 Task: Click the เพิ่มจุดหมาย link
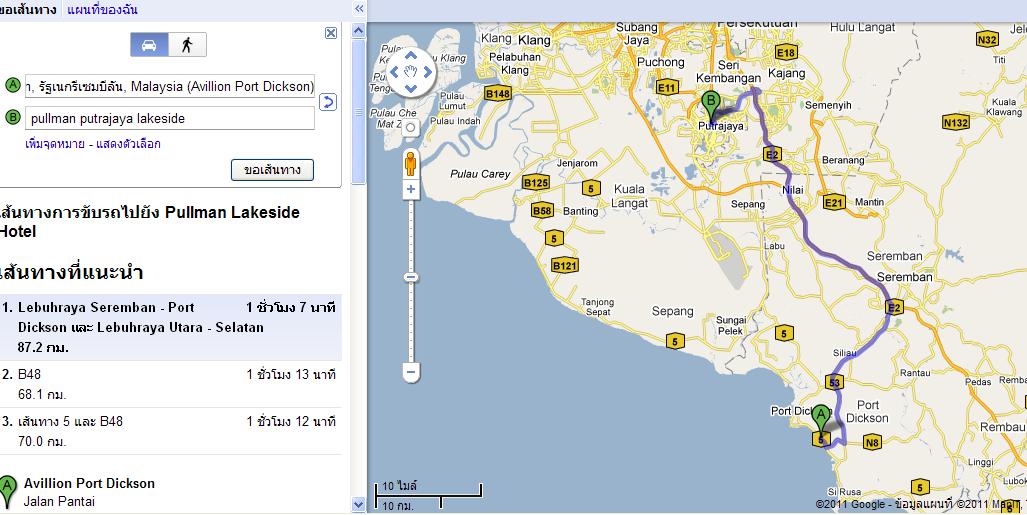(x=55, y=144)
